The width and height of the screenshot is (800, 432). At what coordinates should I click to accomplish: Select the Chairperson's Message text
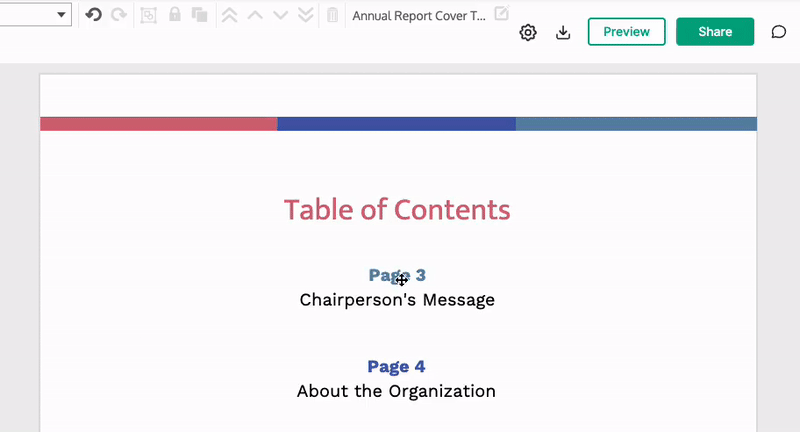[x=397, y=300]
